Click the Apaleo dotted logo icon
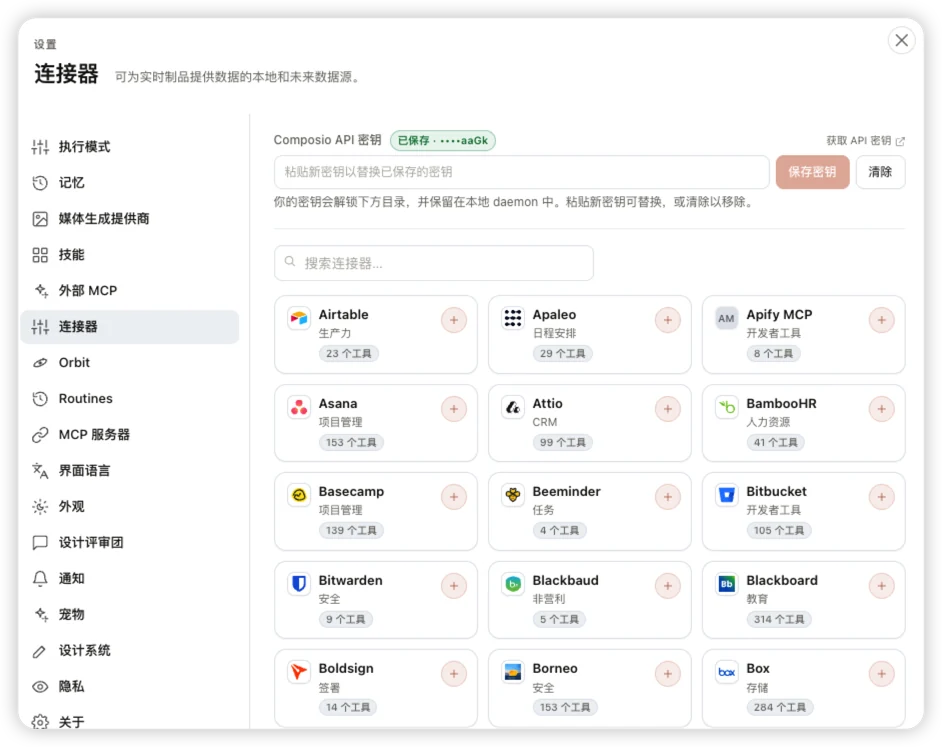The width and height of the screenshot is (942, 747). (512, 318)
